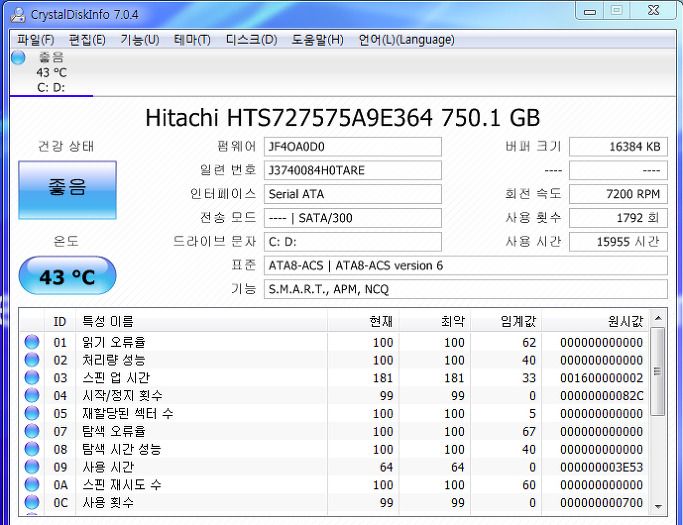Image resolution: width=683 pixels, height=525 pixels.
Task: Click the 좋음 health status button
Action: (68, 190)
